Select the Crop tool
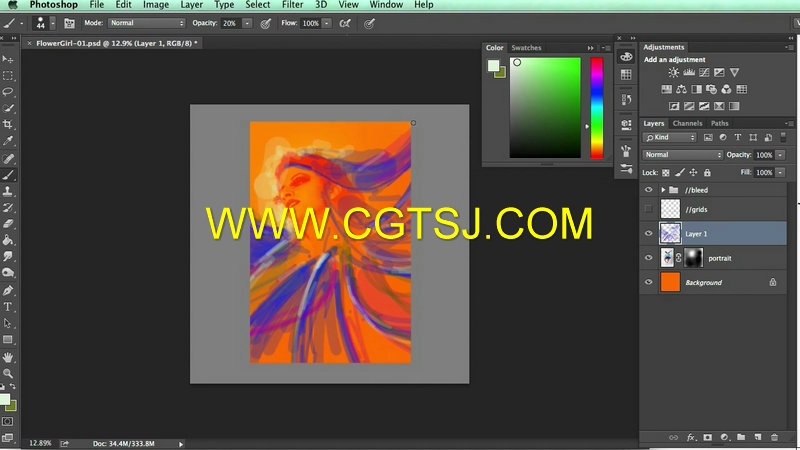This screenshot has height=450, width=800. pos(8,124)
